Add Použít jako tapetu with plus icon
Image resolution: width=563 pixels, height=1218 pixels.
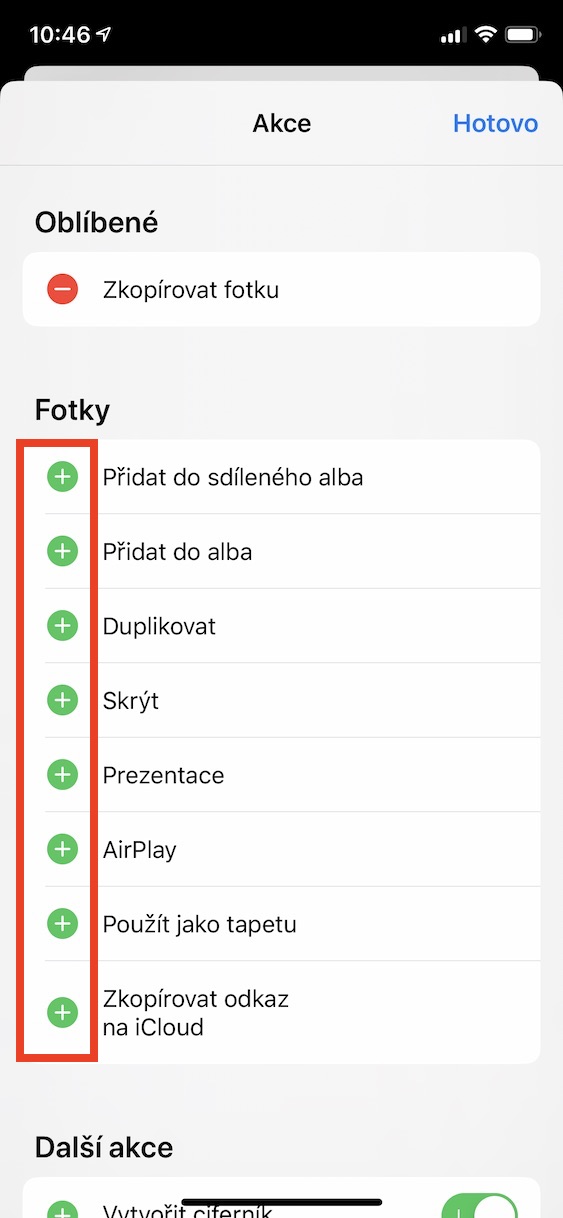[62, 924]
